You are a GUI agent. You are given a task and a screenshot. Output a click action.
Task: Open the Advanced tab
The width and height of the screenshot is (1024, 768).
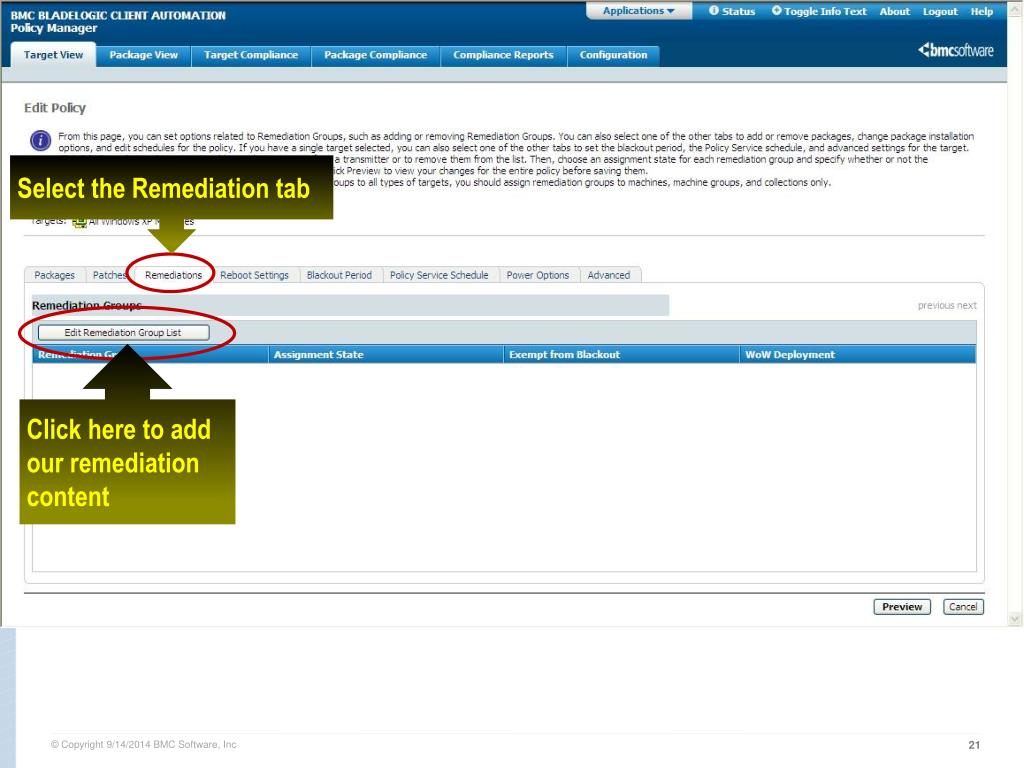(x=609, y=275)
